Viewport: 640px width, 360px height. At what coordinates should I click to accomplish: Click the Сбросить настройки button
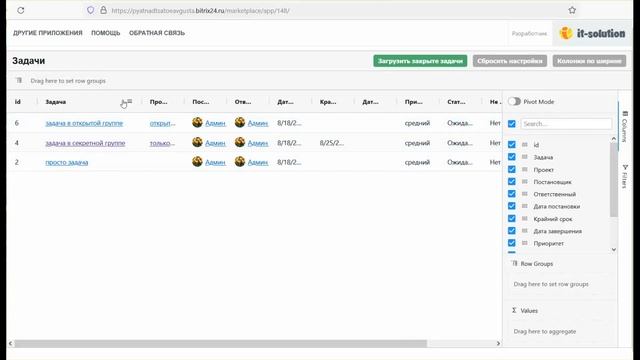[510, 61]
